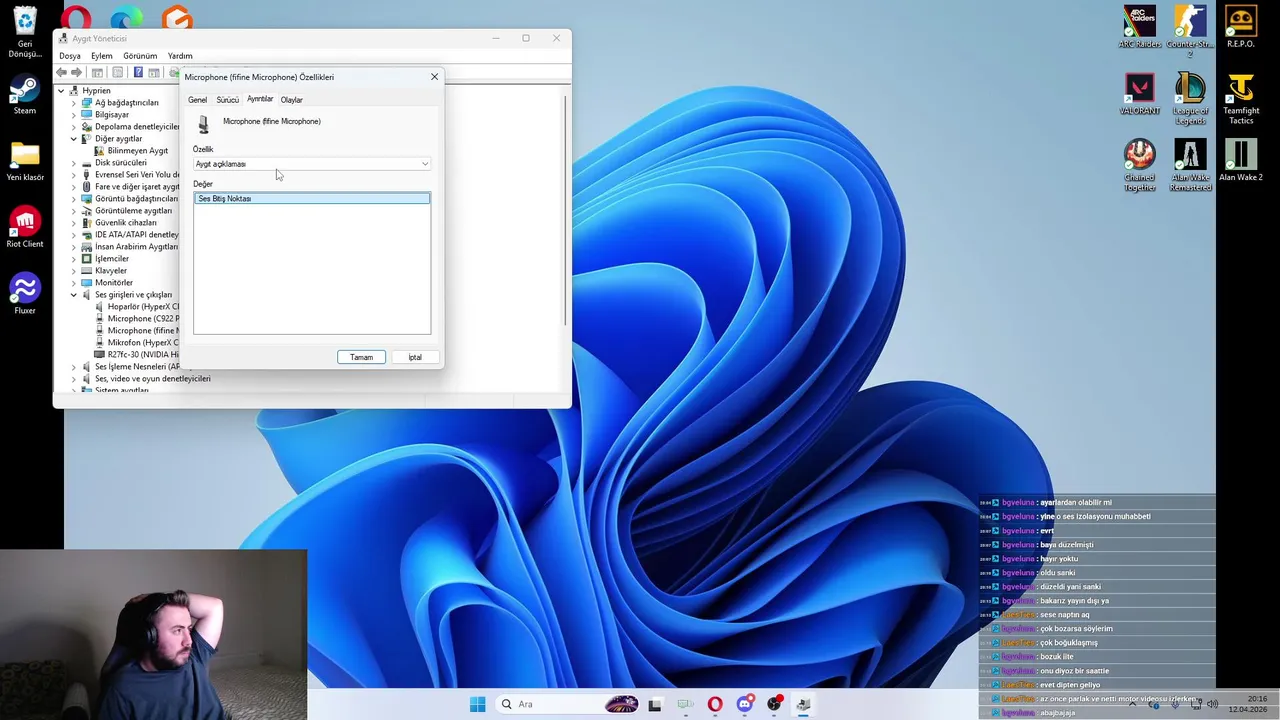Image resolution: width=1280 pixels, height=720 pixels.
Task: Open the Eylem menu
Action: (102, 56)
